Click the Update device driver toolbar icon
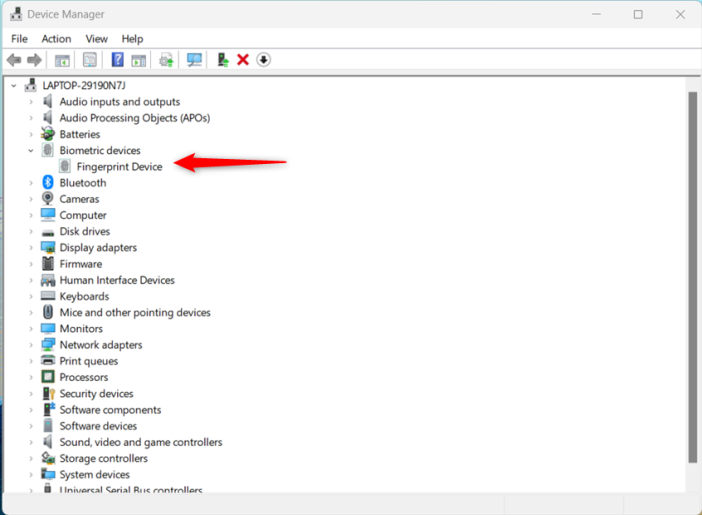The width and height of the screenshot is (702, 515). click(166, 60)
